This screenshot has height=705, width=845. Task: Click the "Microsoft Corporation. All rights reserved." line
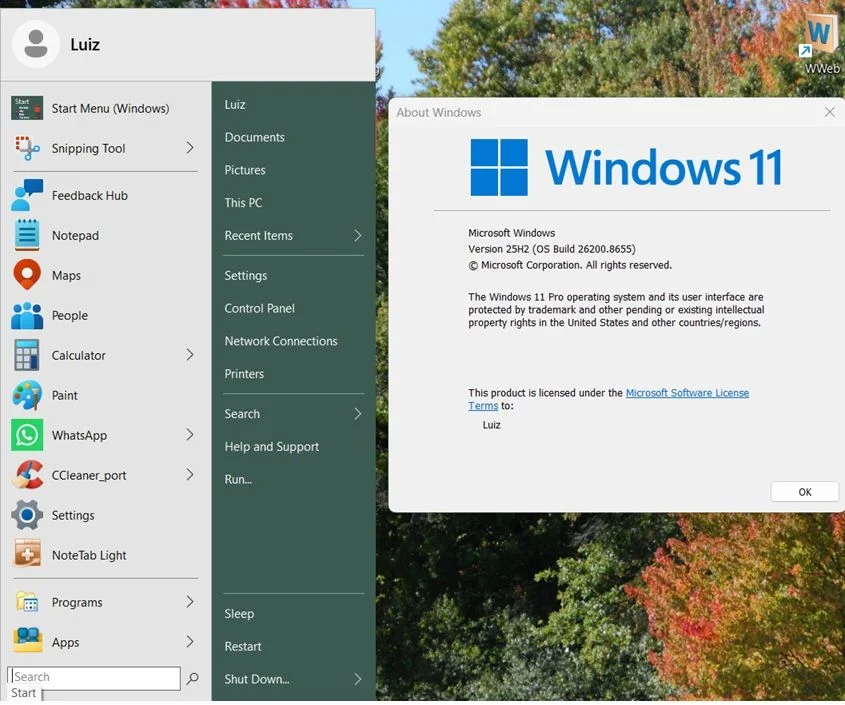pos(570,265)
